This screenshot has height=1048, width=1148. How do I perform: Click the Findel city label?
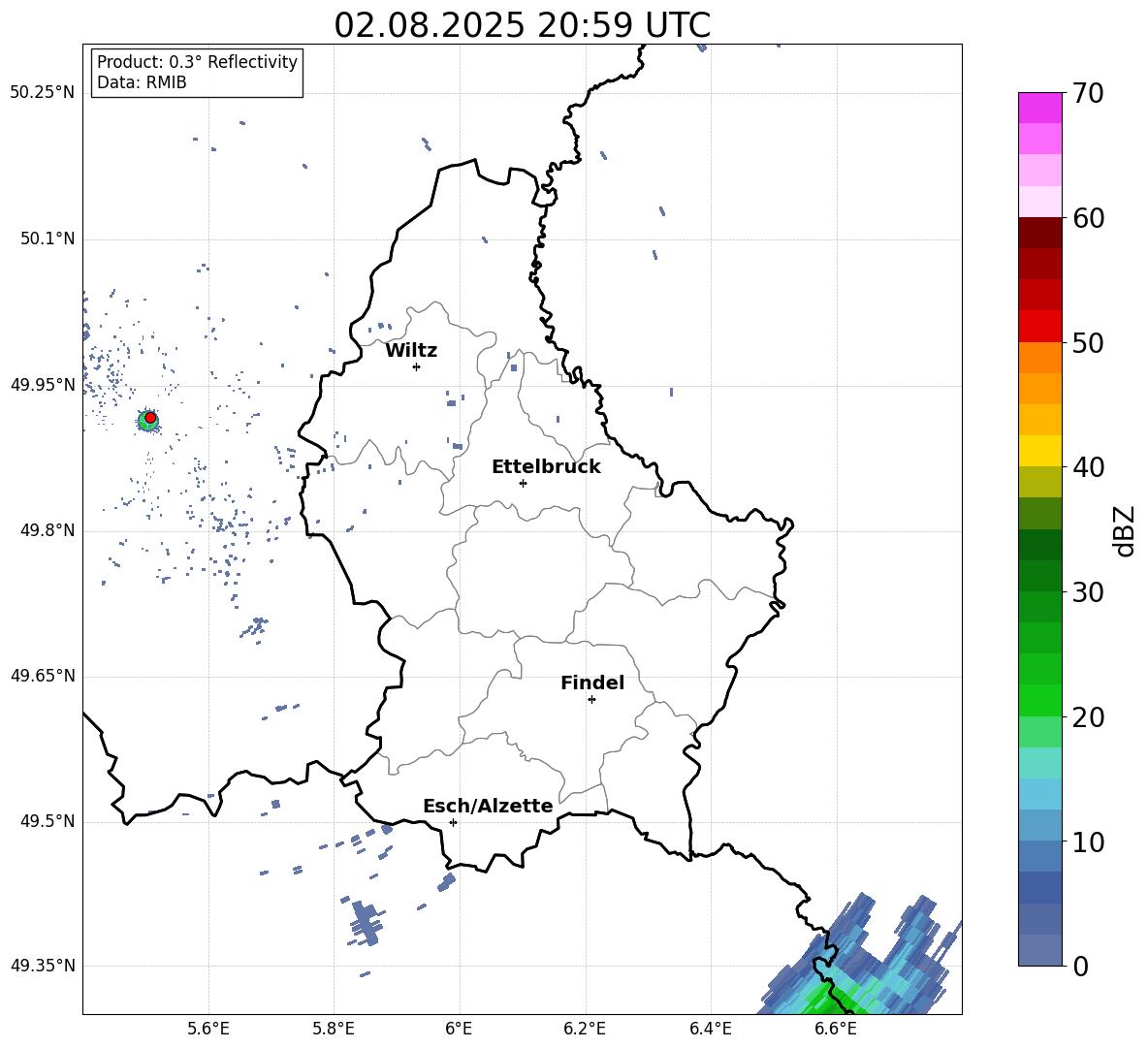tap(592, 683)
